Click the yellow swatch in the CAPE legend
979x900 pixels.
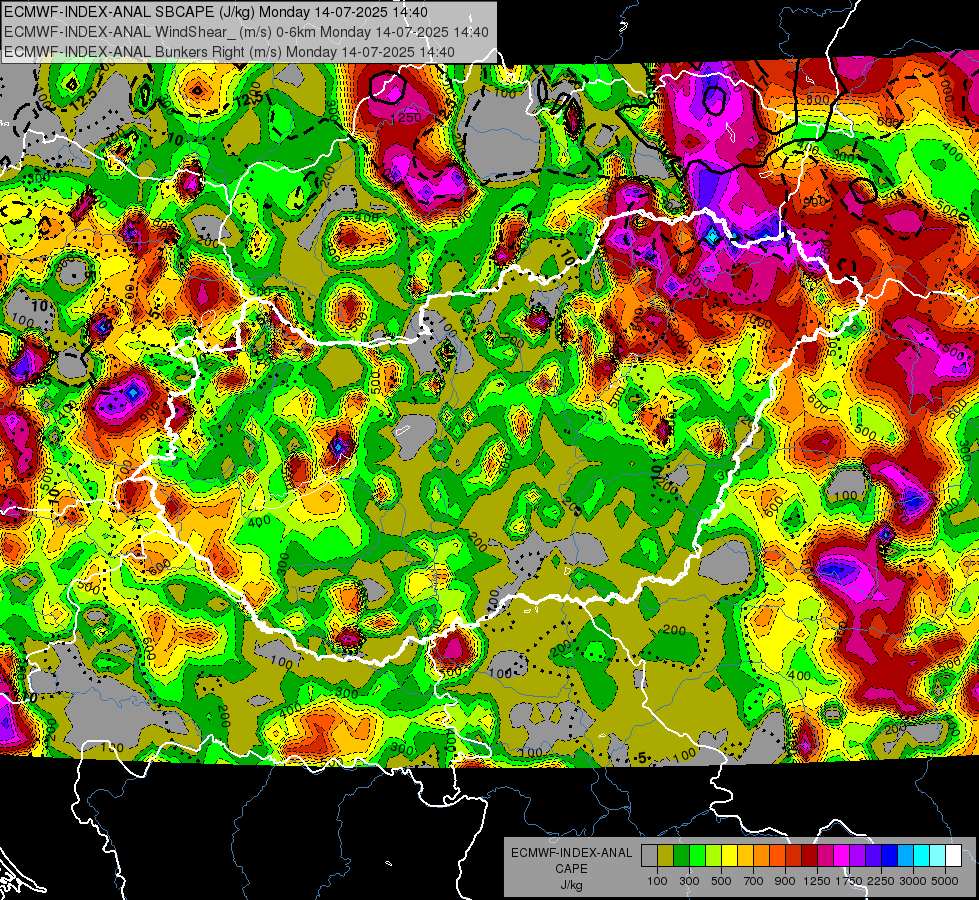tap(729, 855)
